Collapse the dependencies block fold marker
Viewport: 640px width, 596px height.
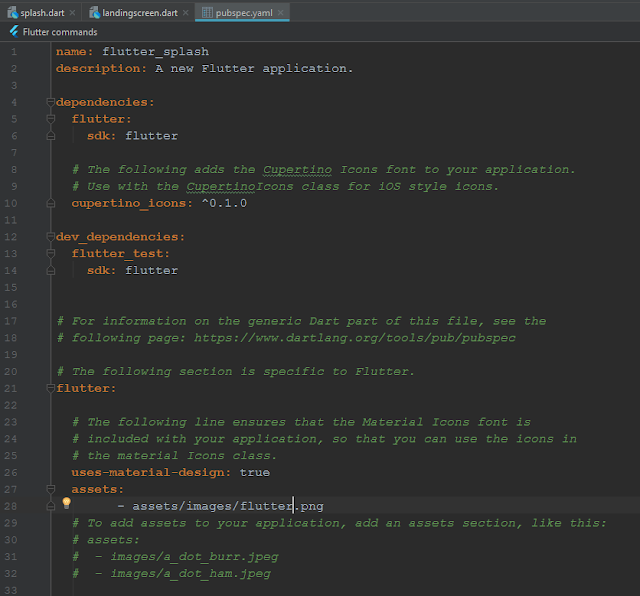click(51, 102)
